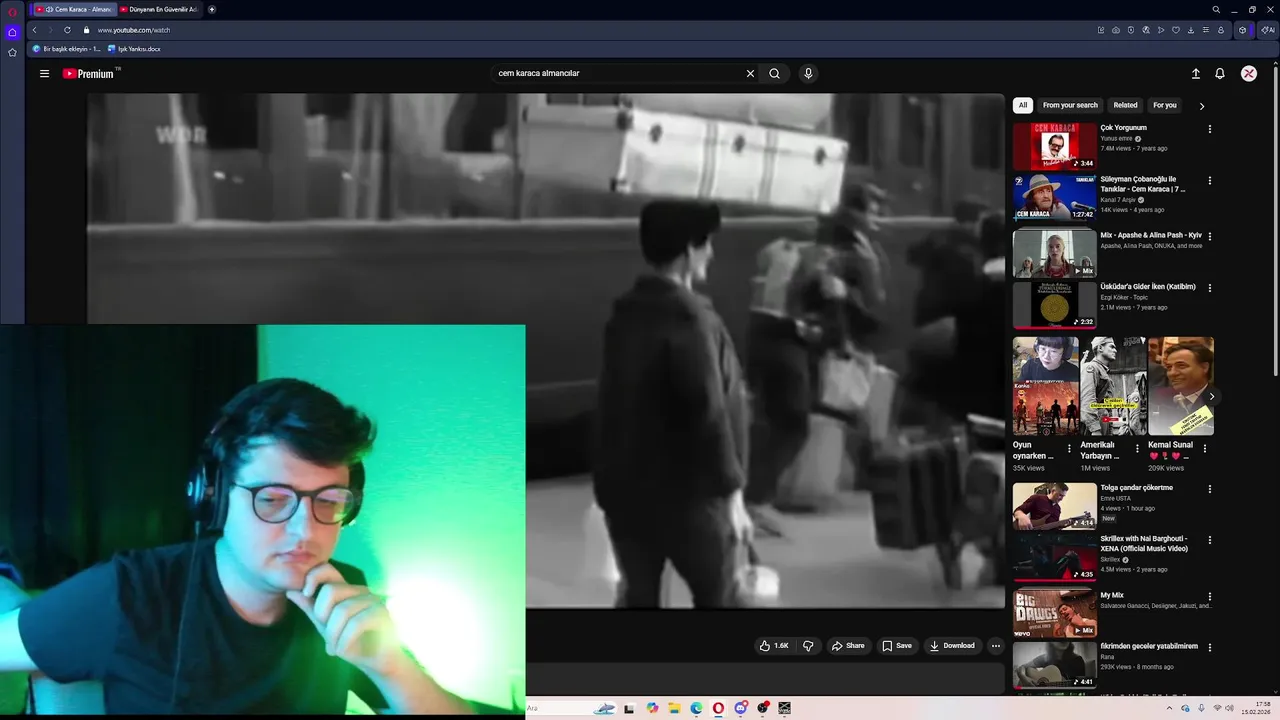The height and width of the screenshot is (720, 1280).
Task: Go back in the browser
Action: (34, 30)
